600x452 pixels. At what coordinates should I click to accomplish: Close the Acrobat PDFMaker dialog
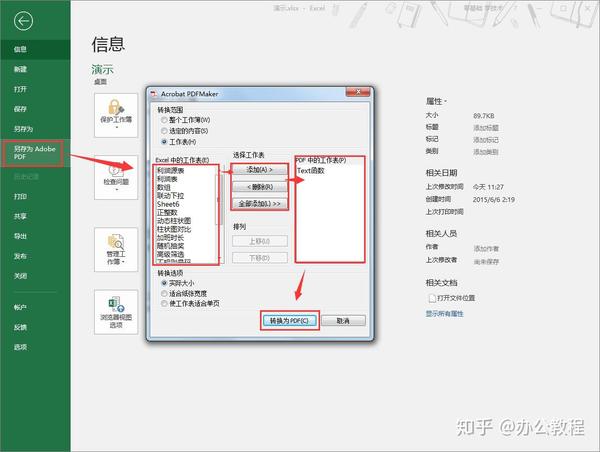pos(358,92)
